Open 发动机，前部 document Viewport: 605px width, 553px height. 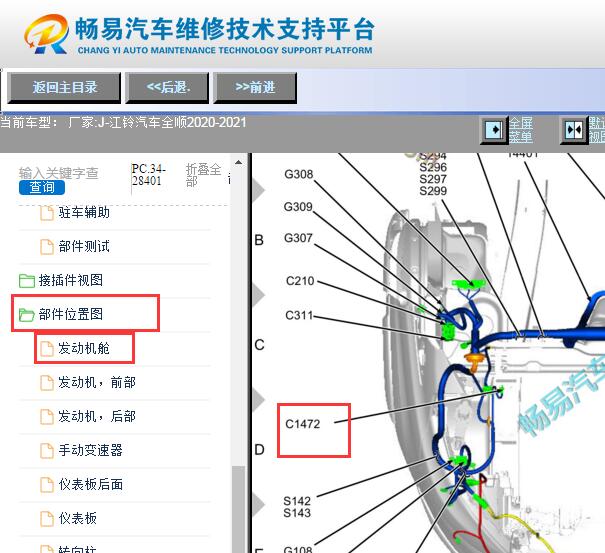pos(97,382)
